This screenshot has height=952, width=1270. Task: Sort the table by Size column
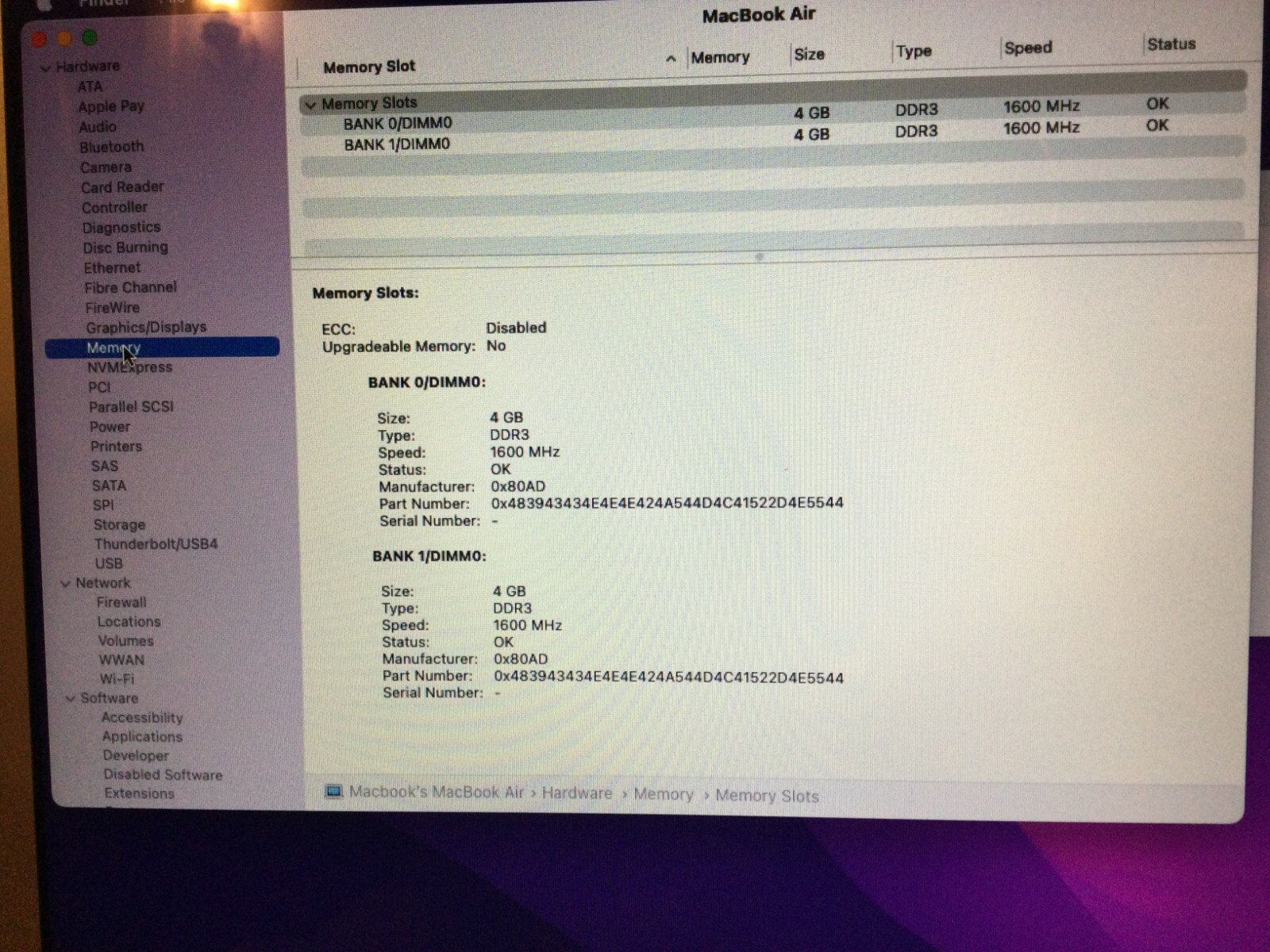click(809, 54)
